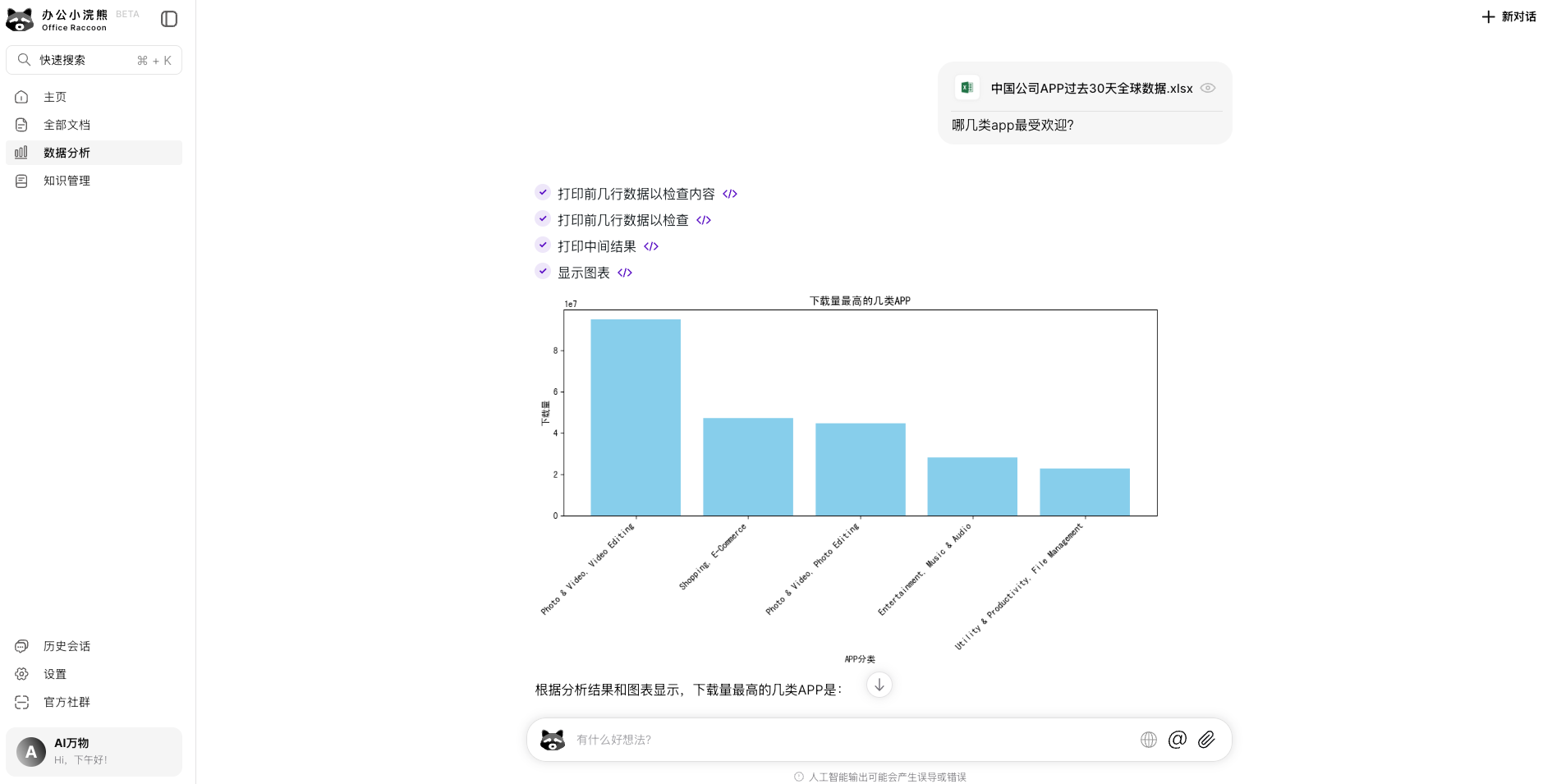
Task: Click the user question 哪几类app最受欢迎?
Action: point(1012,125)
